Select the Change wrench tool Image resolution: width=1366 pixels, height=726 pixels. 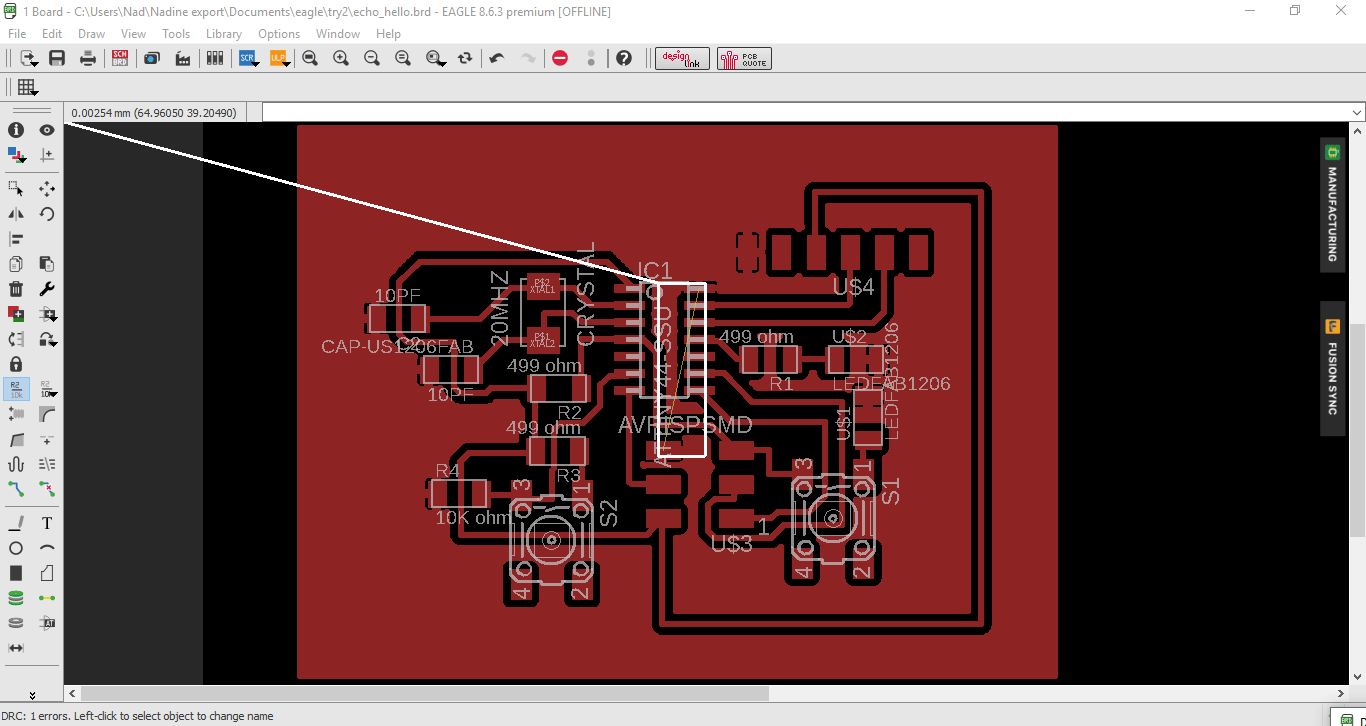[x=46, y=289]
